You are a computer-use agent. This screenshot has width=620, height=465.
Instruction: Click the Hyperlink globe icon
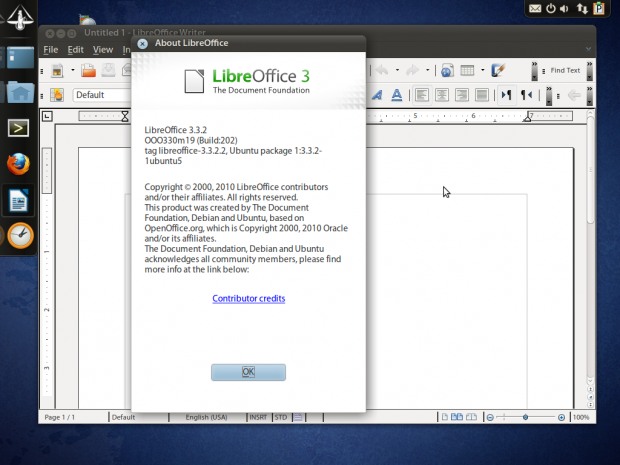(447, 71)
